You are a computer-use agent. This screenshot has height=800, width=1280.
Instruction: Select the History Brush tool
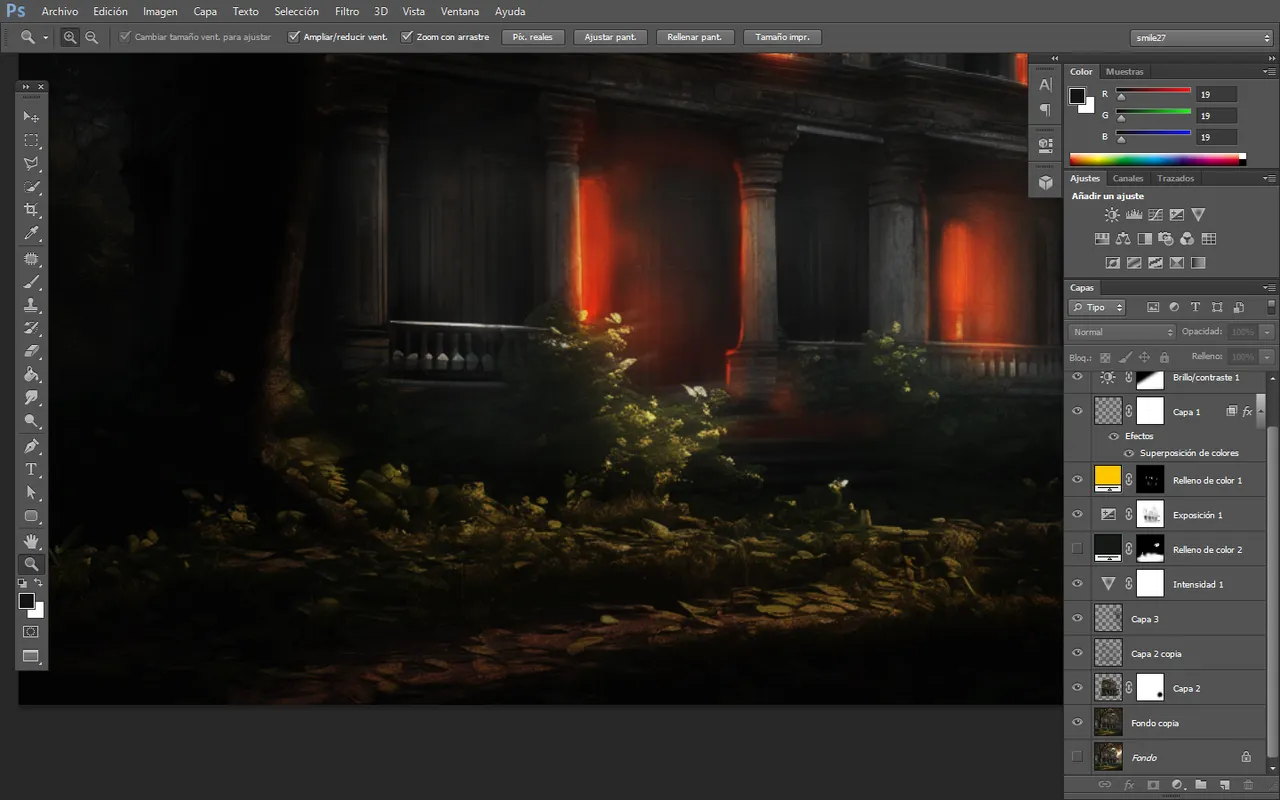31,328
